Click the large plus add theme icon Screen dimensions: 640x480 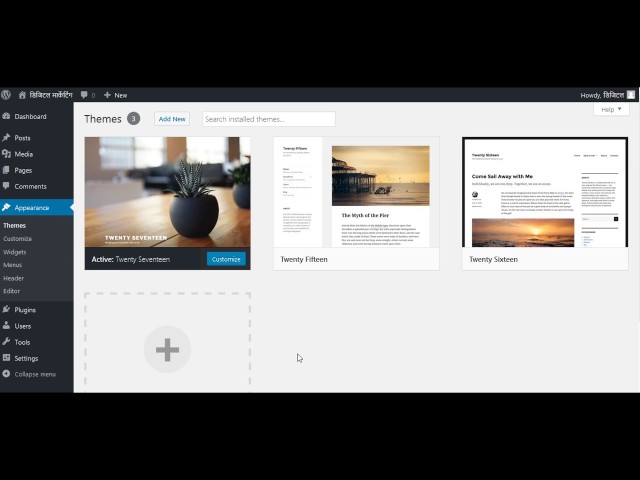click(x=167, y=349)
